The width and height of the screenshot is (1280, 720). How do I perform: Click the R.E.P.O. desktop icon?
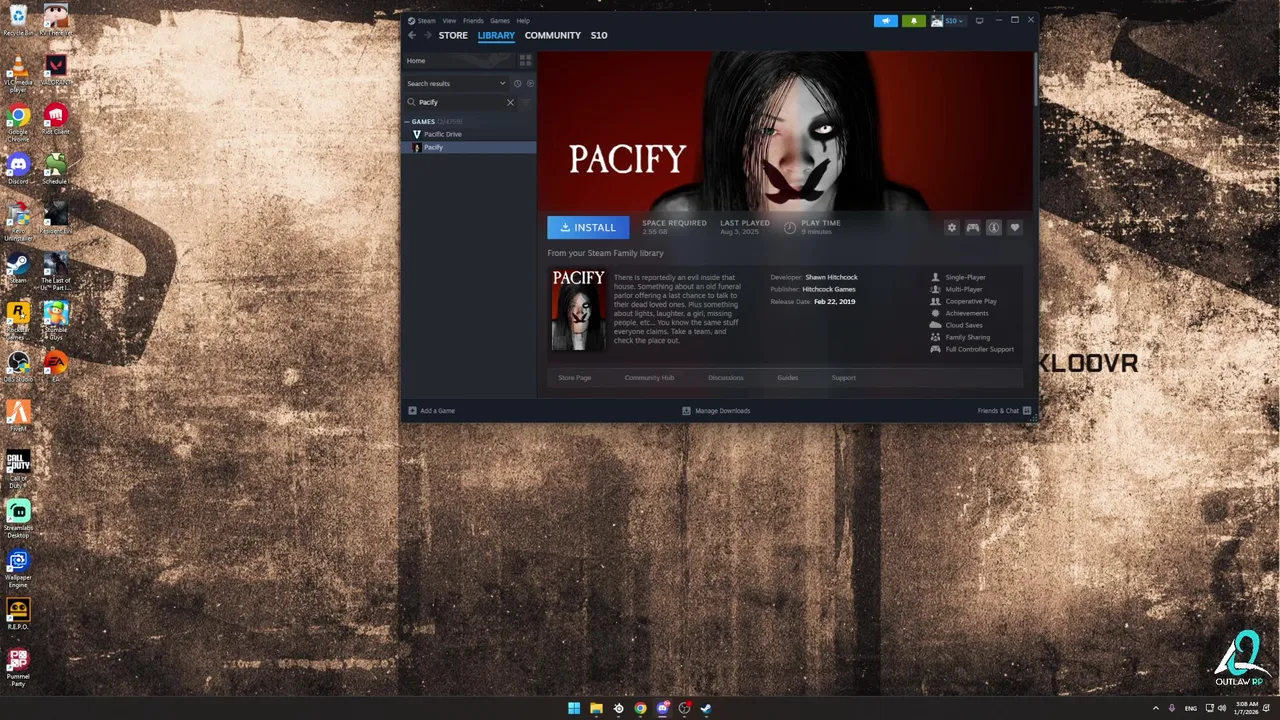[18, 613]
